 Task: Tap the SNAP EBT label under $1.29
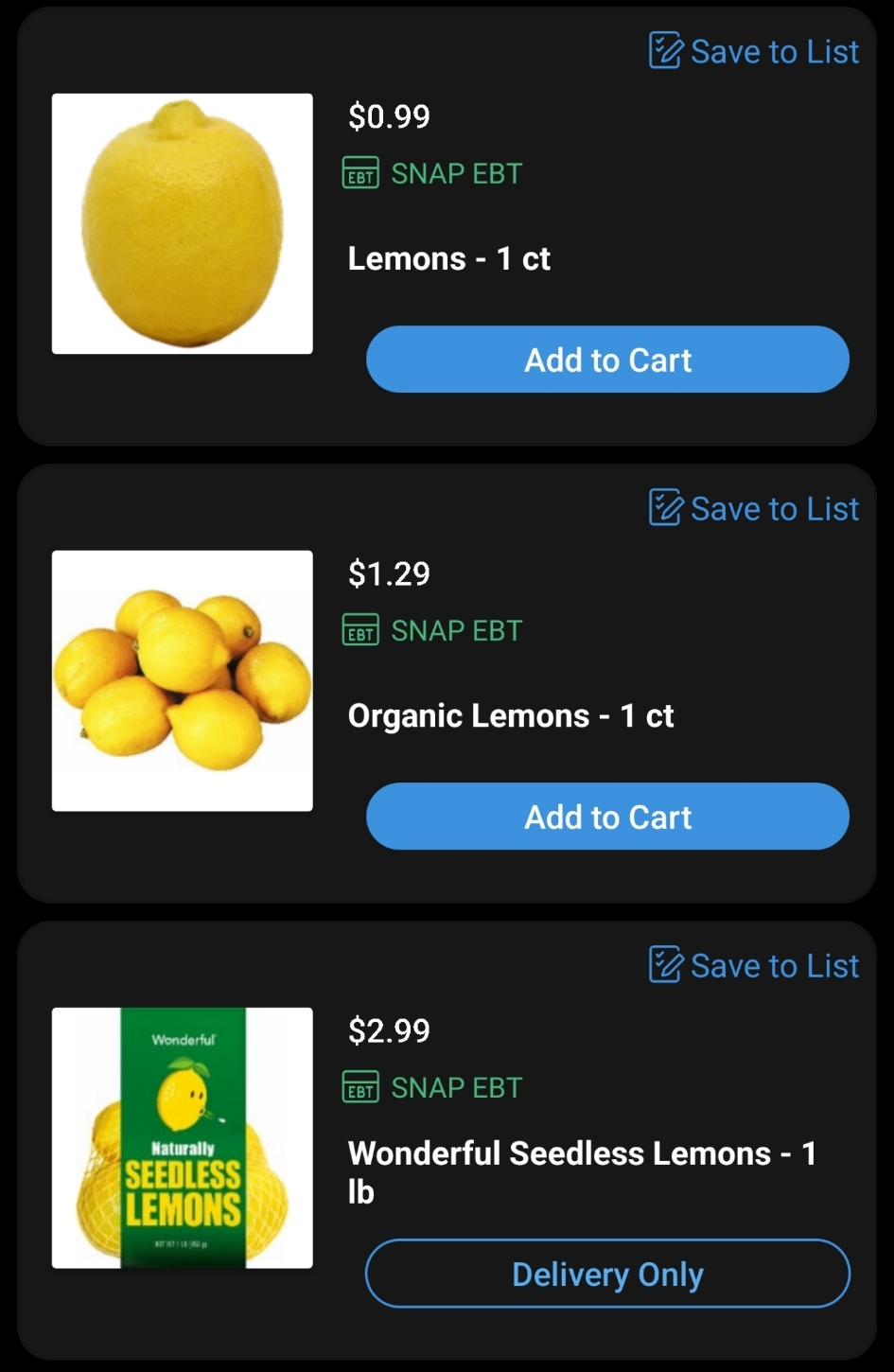pos(457,631)
